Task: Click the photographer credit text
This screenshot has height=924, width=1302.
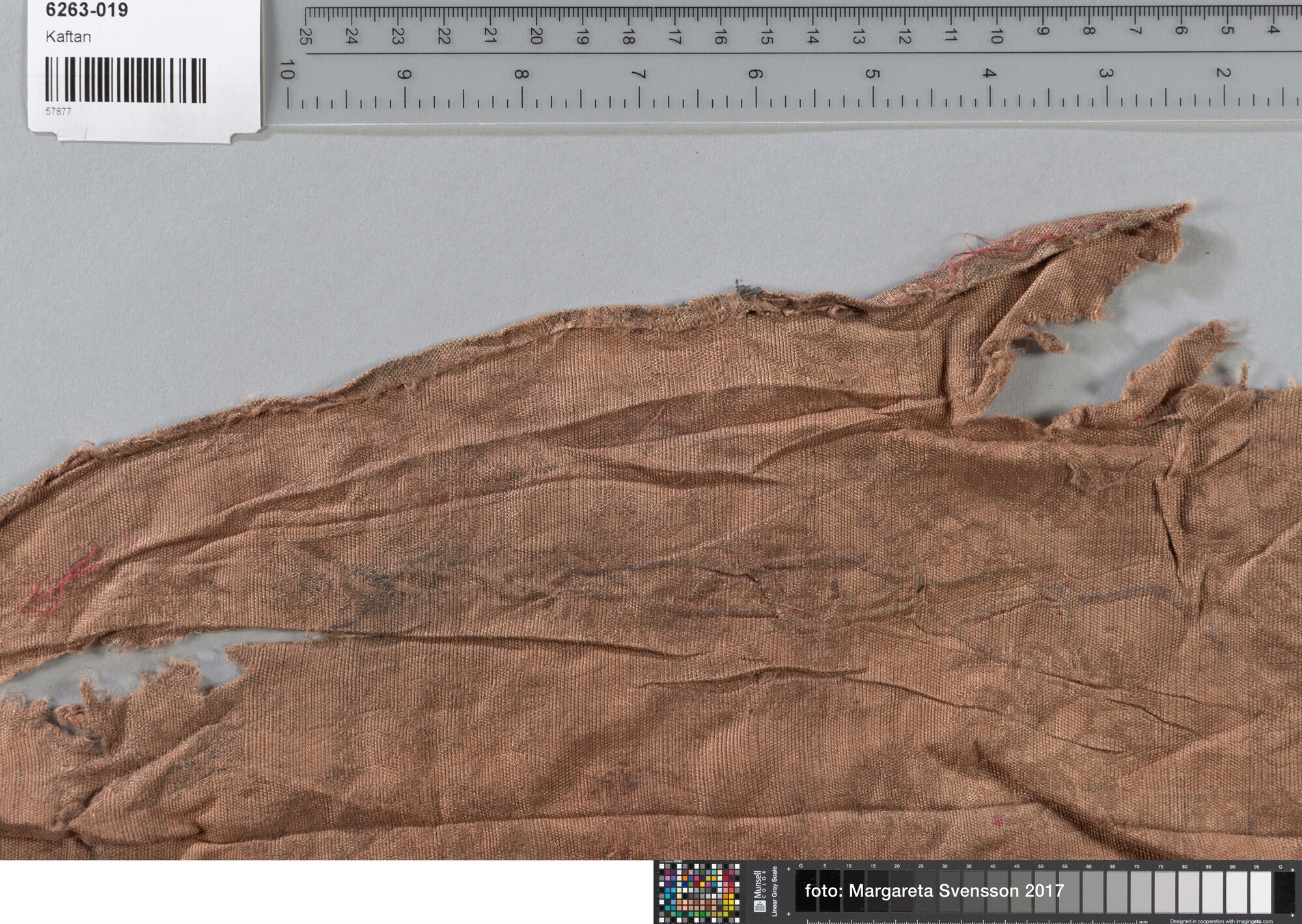Action: click(934, 891)
